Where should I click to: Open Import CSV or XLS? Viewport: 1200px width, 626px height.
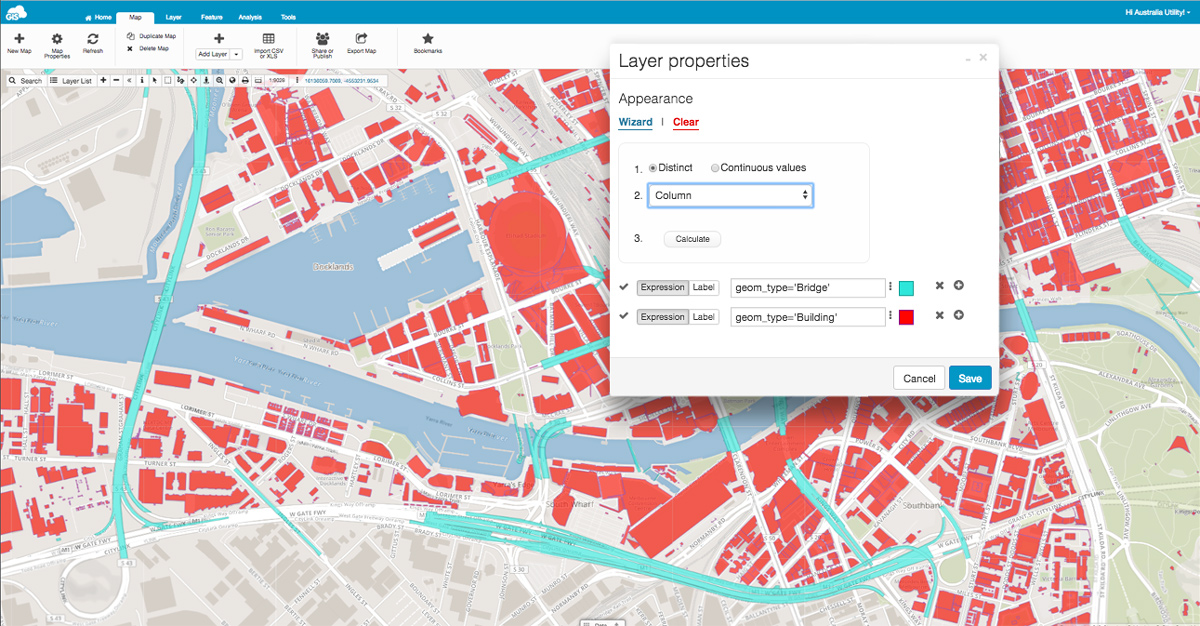[x=268, y=39]
